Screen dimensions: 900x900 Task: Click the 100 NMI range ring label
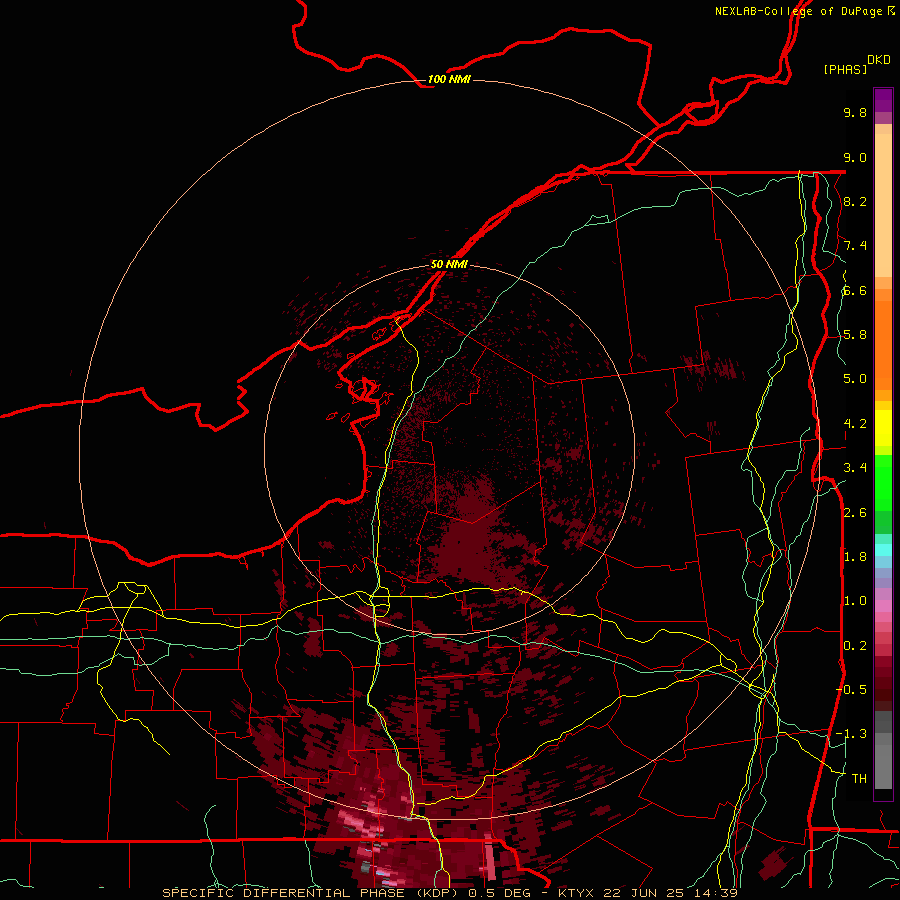point(449,79)
